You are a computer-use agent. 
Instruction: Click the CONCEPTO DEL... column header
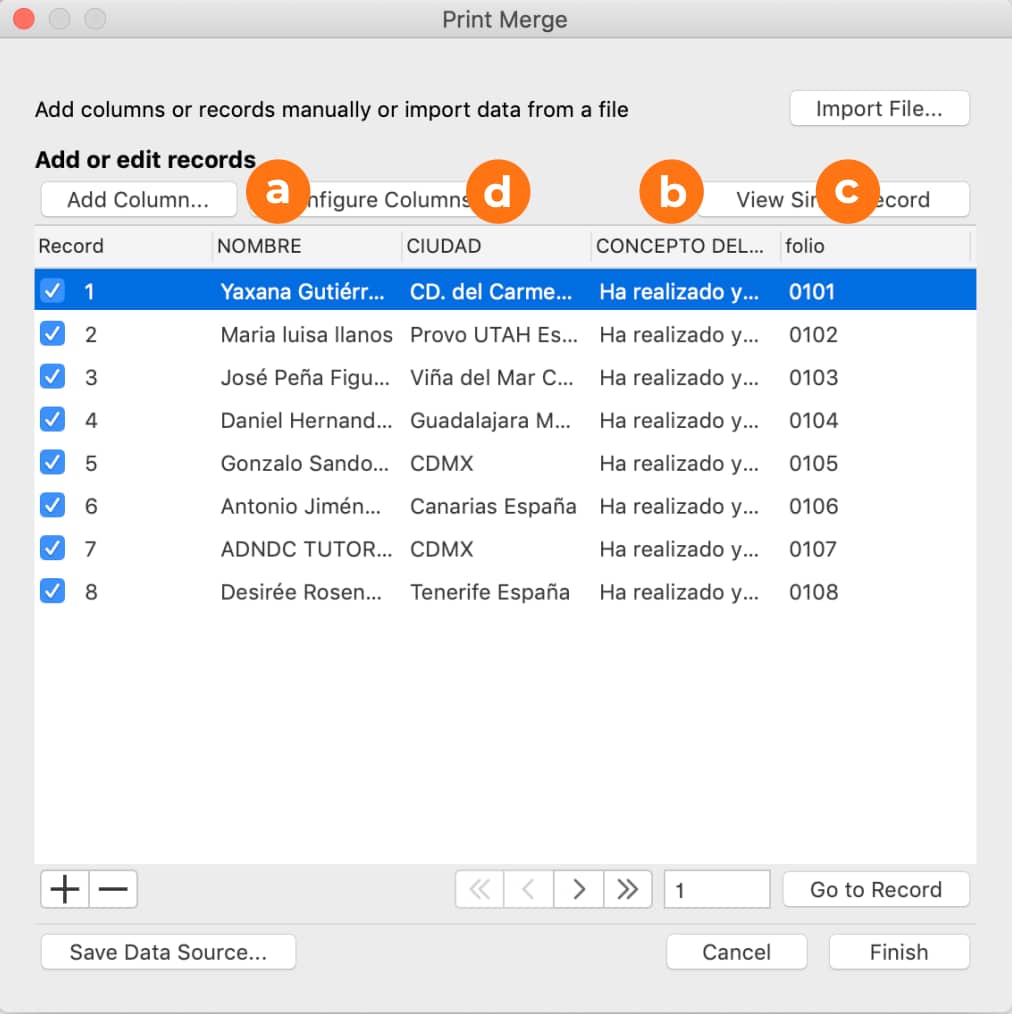tap(685, 246)
